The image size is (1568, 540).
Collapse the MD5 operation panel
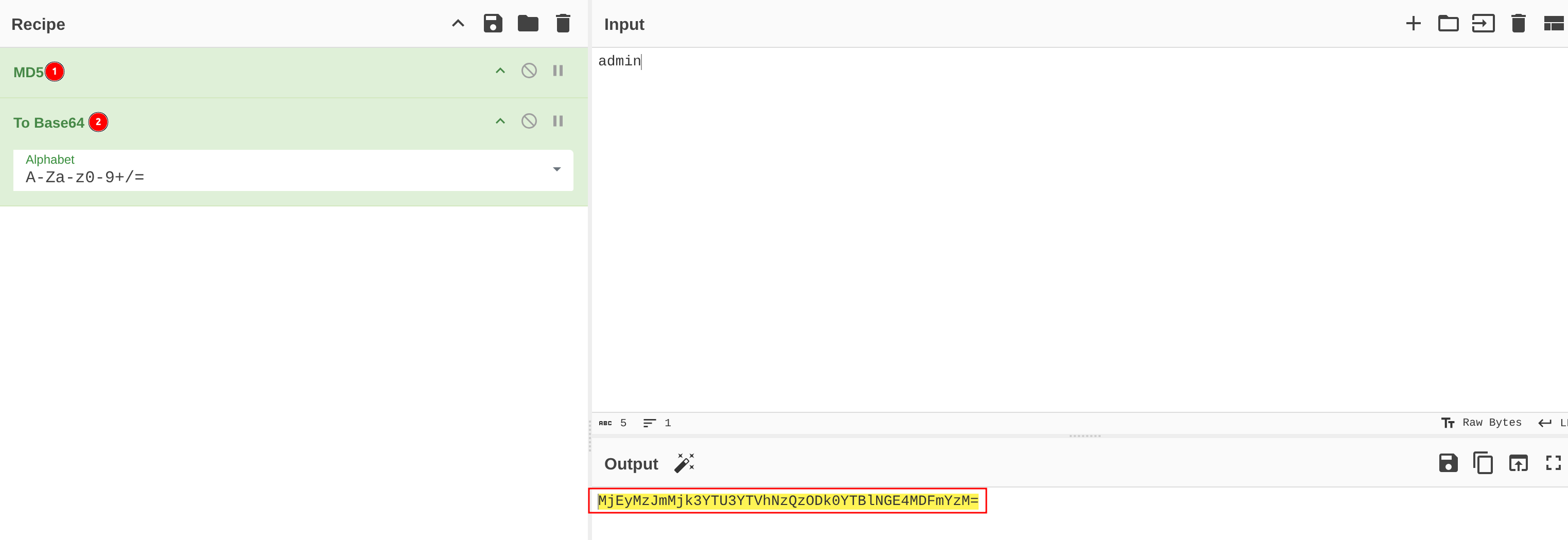[500, 71]
